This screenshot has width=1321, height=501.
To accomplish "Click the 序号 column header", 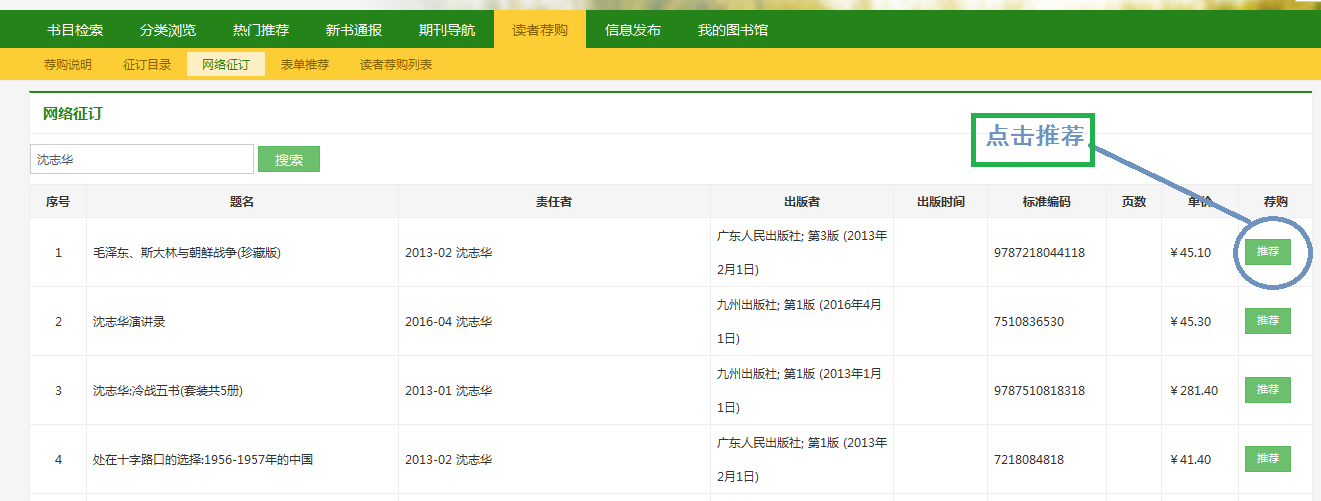I will (58, 202).
